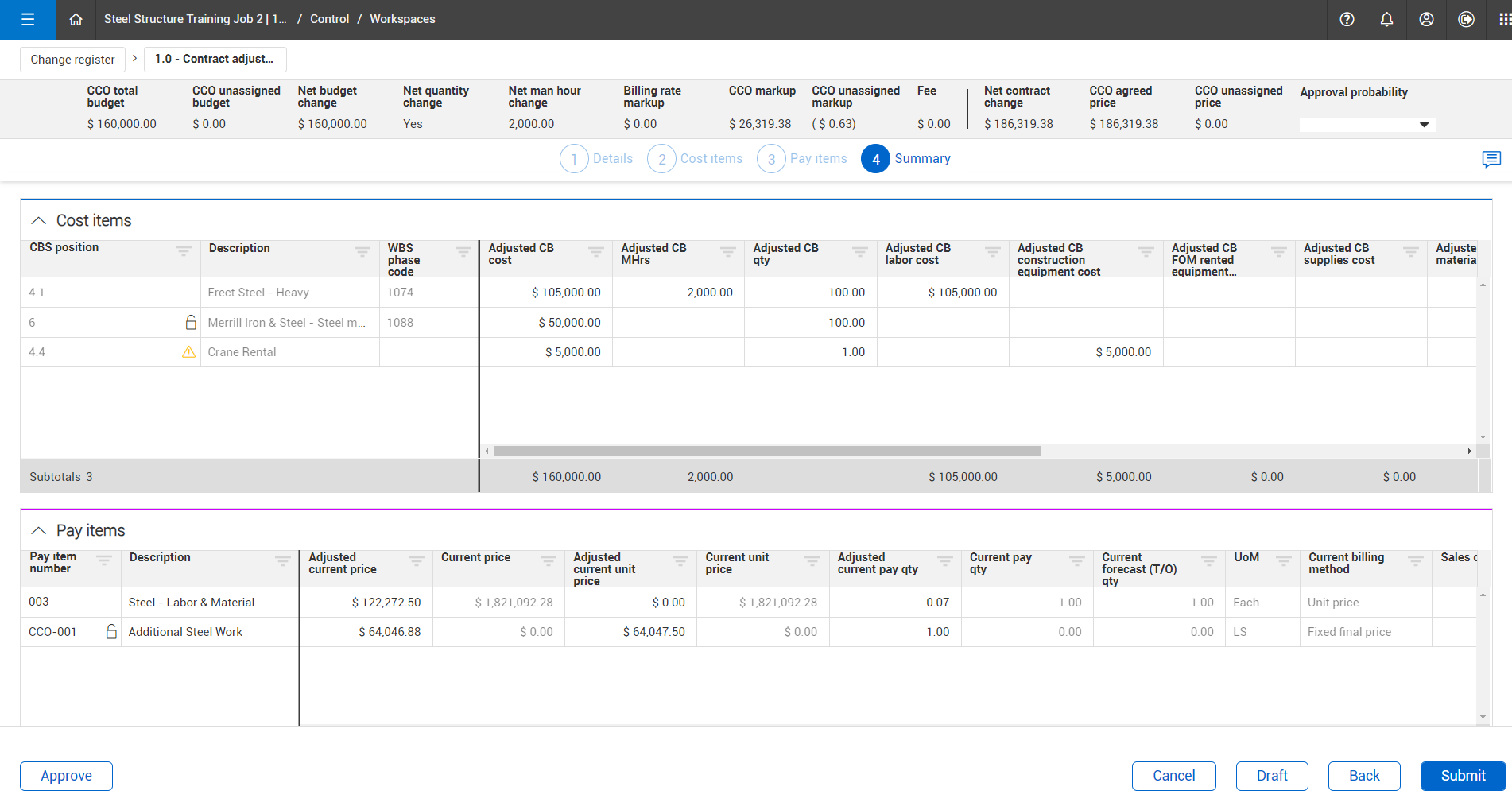Click the Change register breadcrumb
The image size is (1512, 806).
pos(72,60)
